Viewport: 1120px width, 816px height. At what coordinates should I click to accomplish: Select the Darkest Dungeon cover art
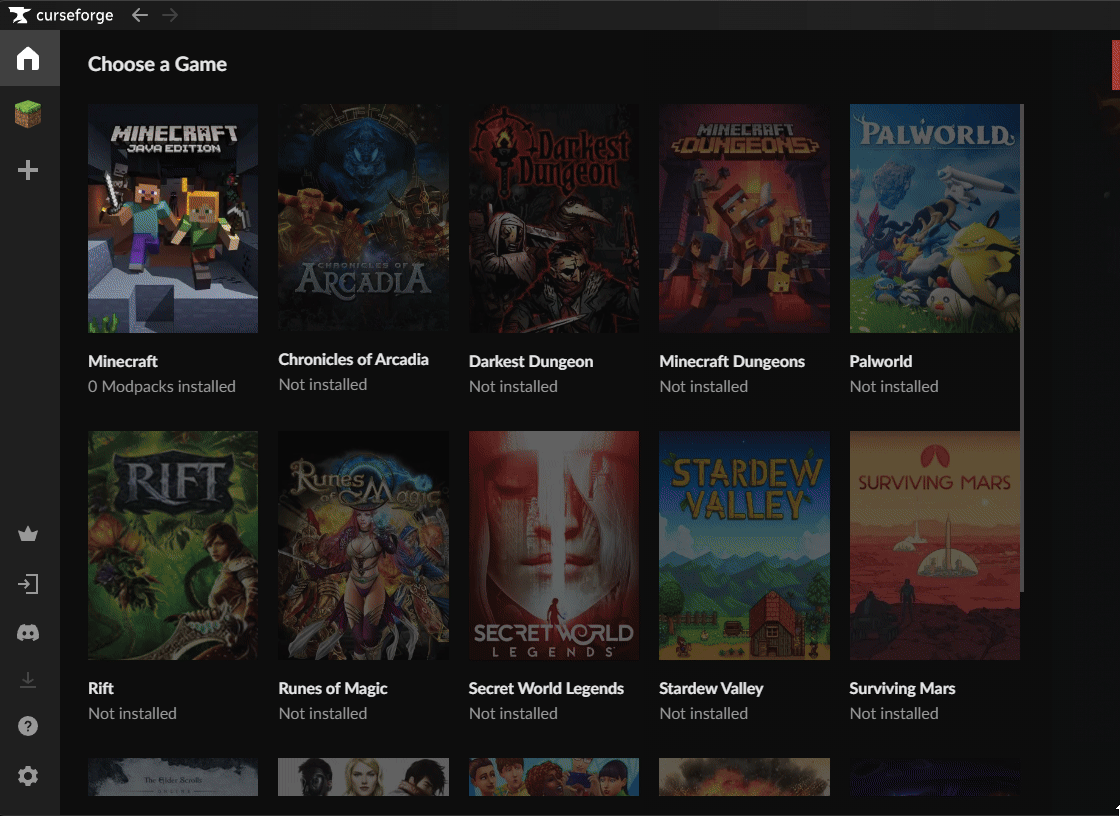click(554, 219)
